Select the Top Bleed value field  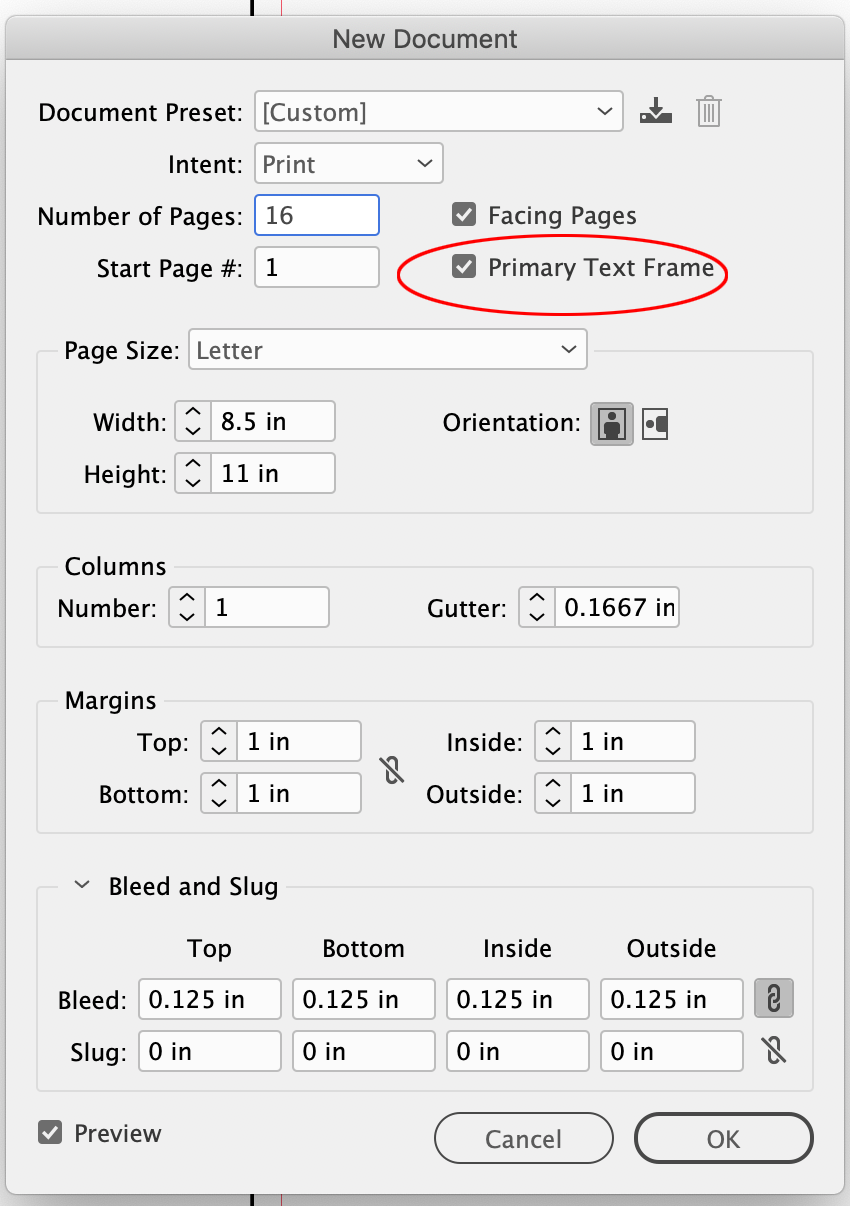(x=209, y=998)
